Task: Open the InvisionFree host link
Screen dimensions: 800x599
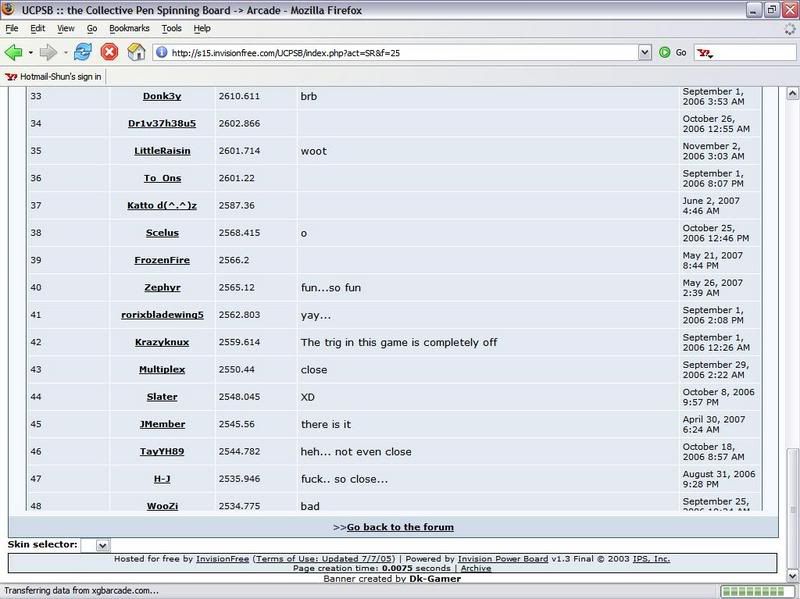Action: 222,559
